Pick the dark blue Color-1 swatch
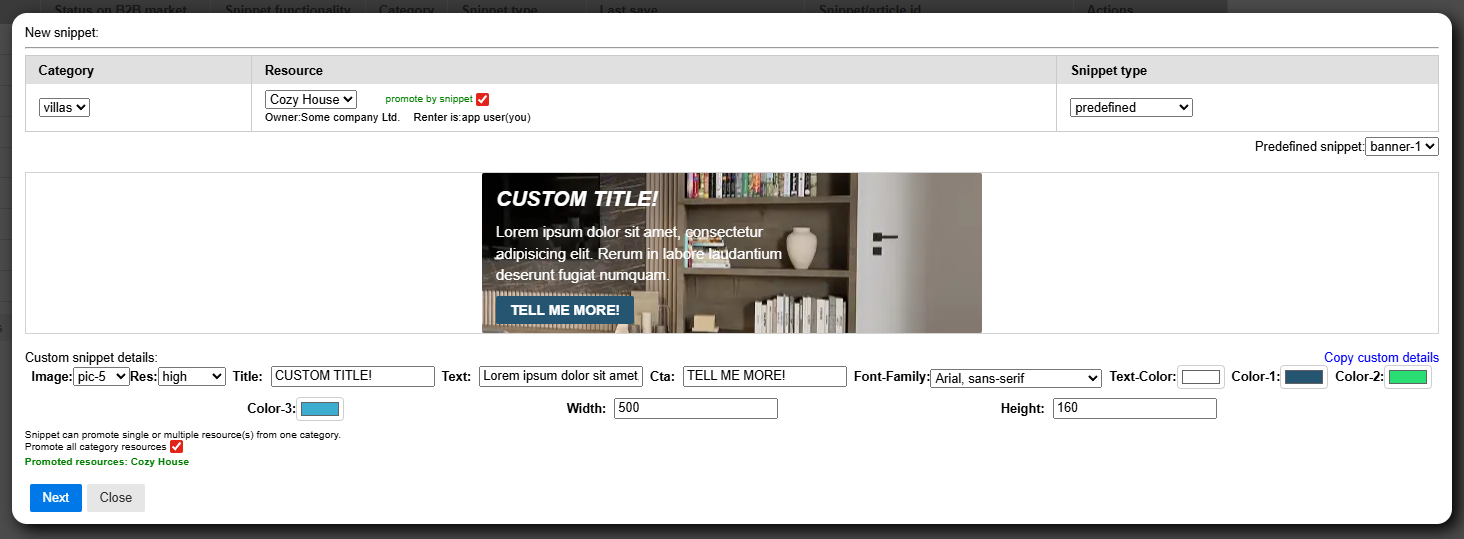Image resolution: width=1464 pixels, height=539 pixels. 1304,377
